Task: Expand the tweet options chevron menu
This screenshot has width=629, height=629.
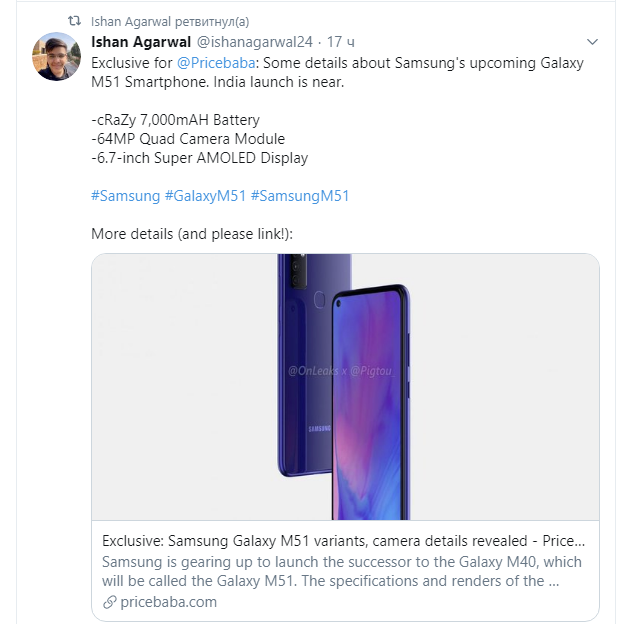Action: coord(592,43)
